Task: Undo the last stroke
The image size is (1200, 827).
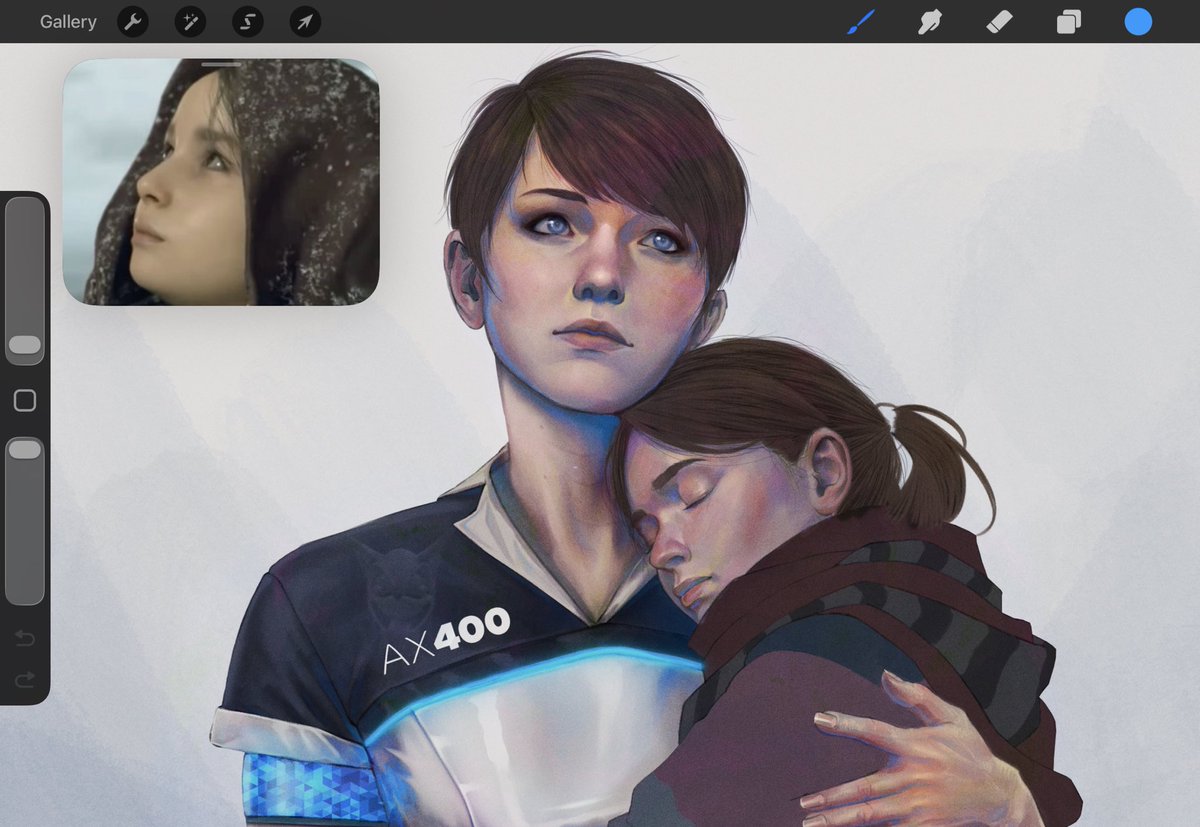Action: (x=25, y=638)
